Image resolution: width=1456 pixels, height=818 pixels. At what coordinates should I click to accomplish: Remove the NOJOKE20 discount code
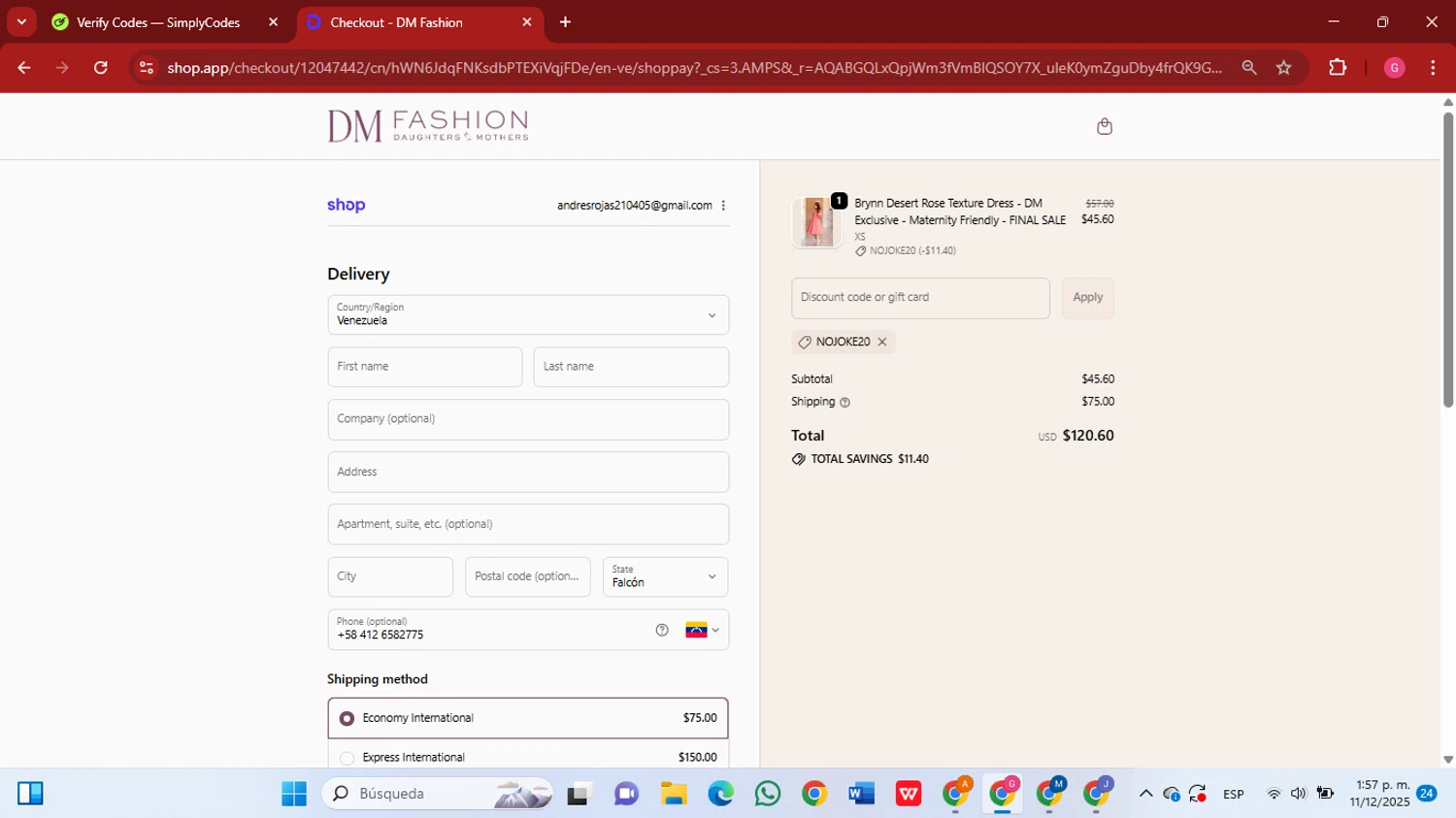[882, 342]
